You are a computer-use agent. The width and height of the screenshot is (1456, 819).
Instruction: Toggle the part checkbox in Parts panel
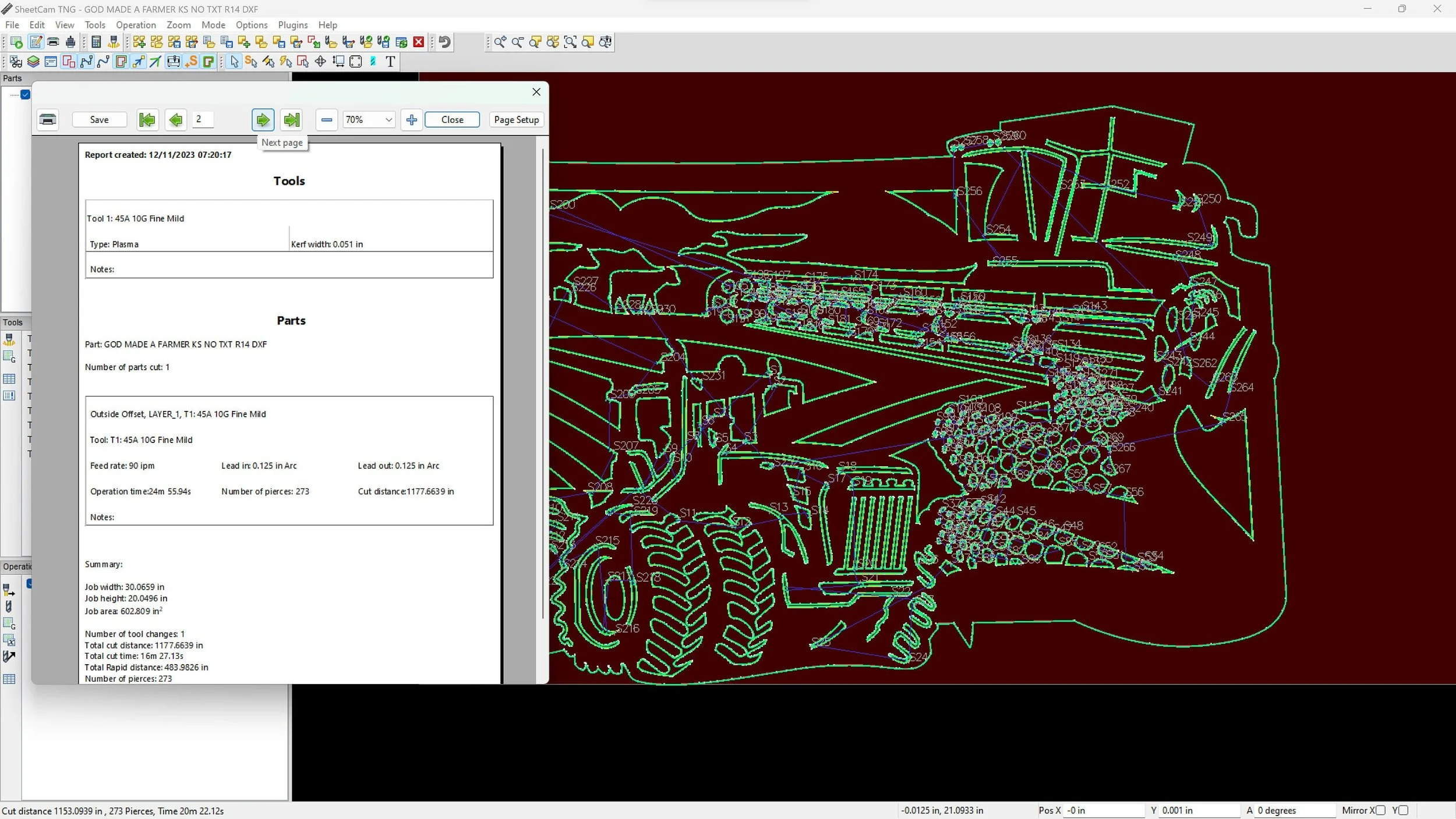pyautogui.click(x=26, y=94)
